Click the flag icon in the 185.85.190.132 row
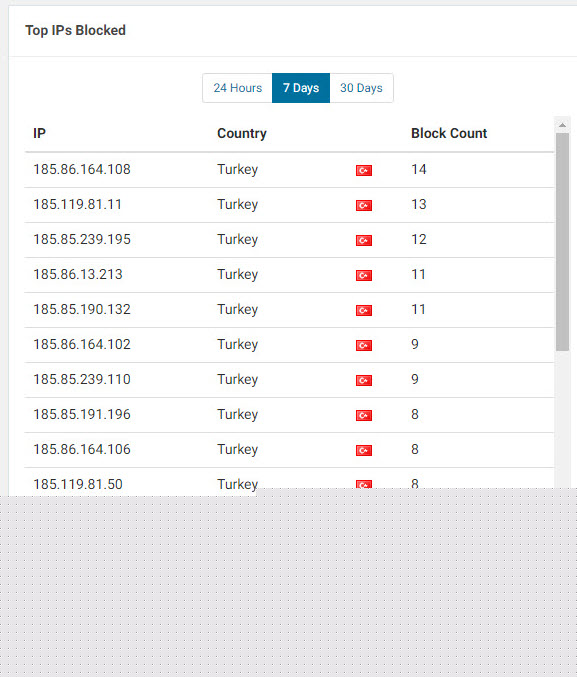 point(364,310)
